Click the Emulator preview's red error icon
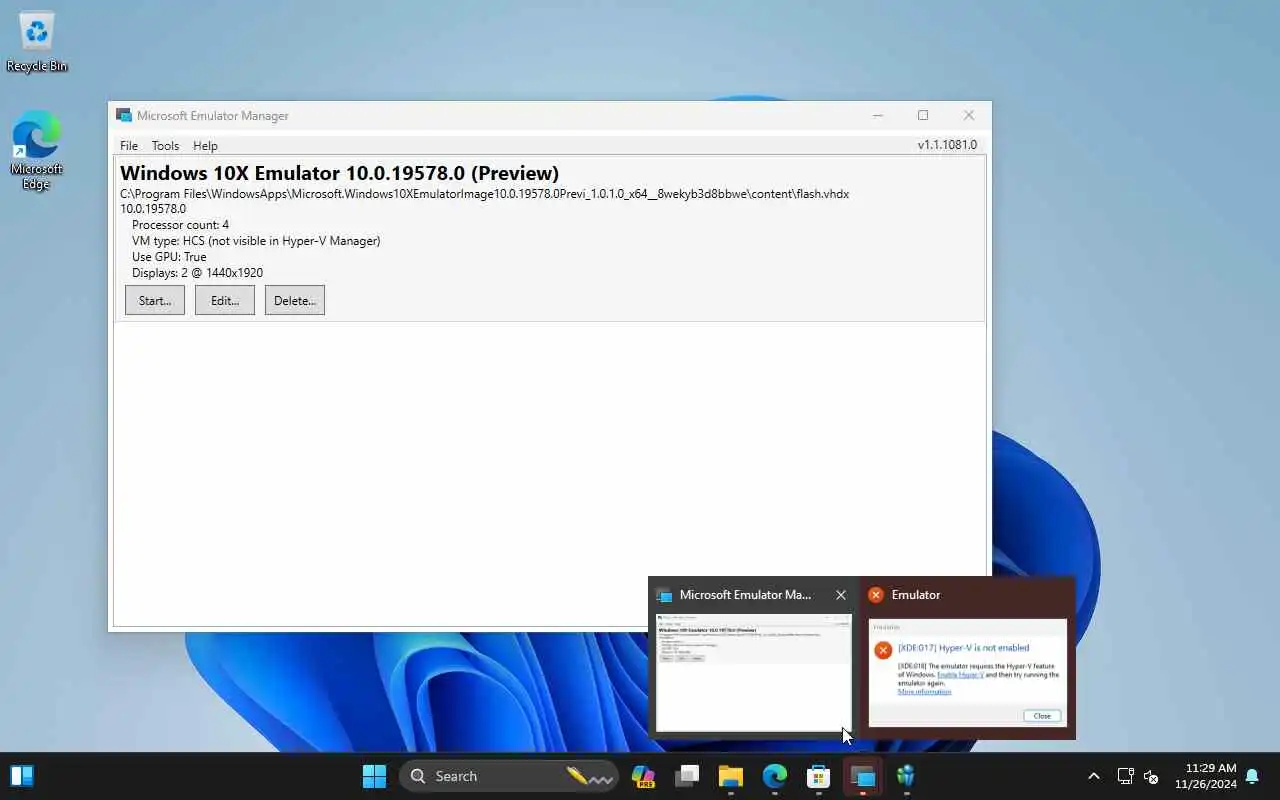This screenshot has height=800, width=1280. click(x=875, y=595)
